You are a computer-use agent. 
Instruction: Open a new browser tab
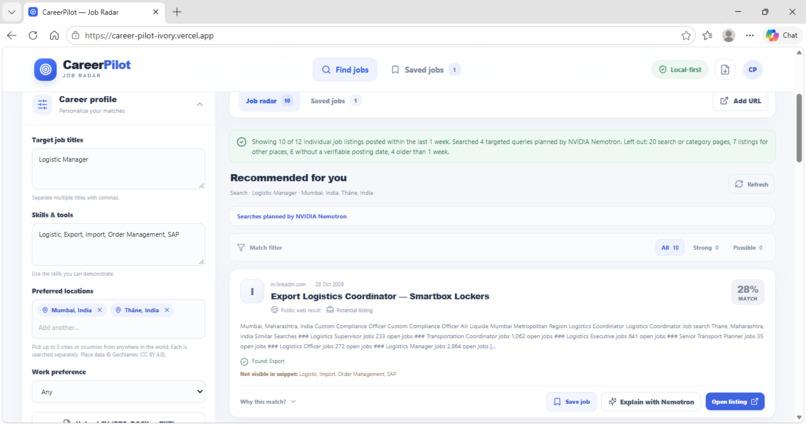(177, 12)
